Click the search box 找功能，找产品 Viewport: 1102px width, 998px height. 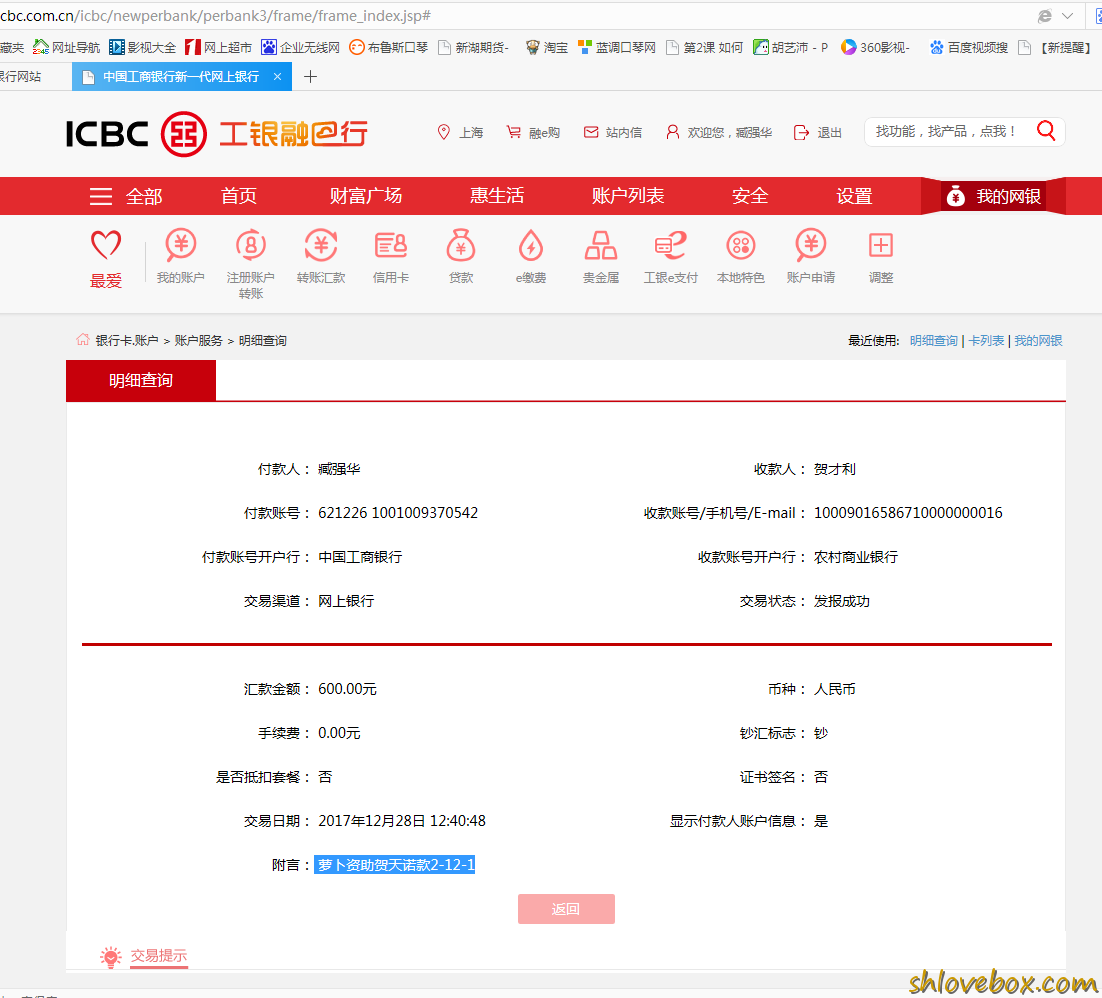pyautogui.click(x=945, y=131)
